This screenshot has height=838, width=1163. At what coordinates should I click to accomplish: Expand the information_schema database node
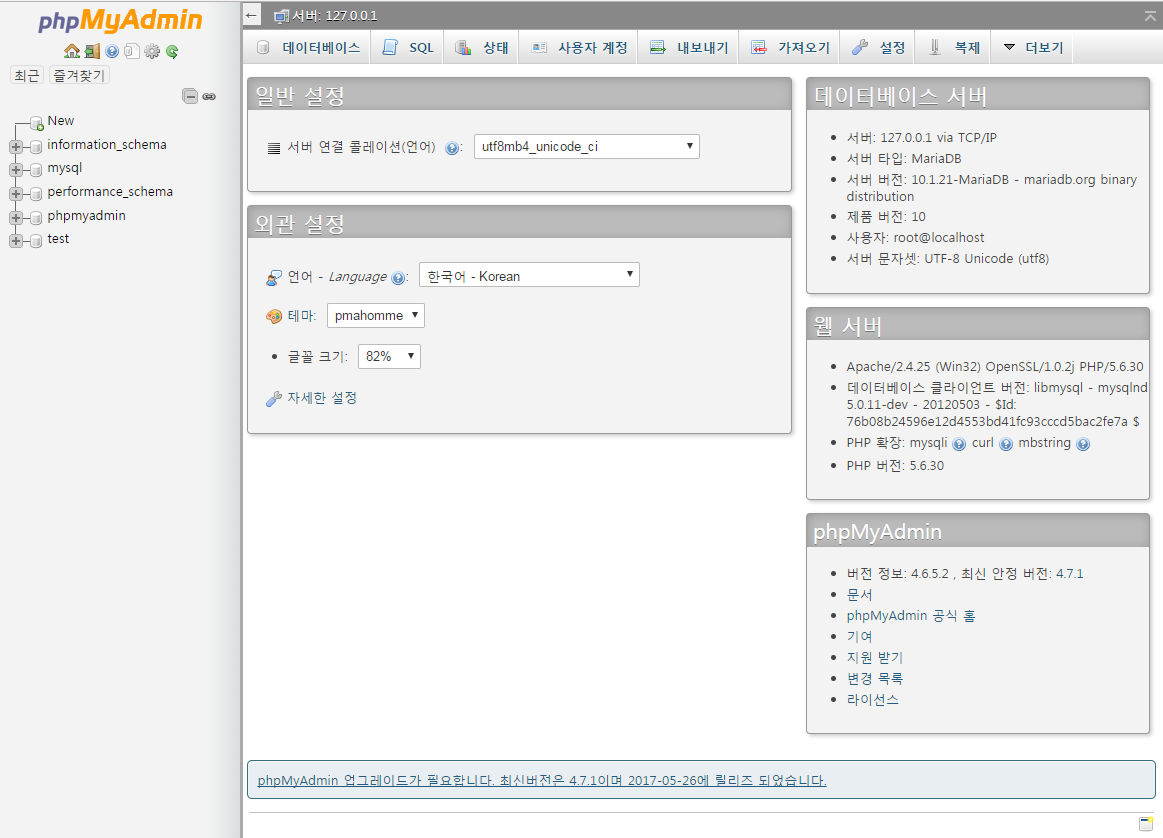[16, 147]
